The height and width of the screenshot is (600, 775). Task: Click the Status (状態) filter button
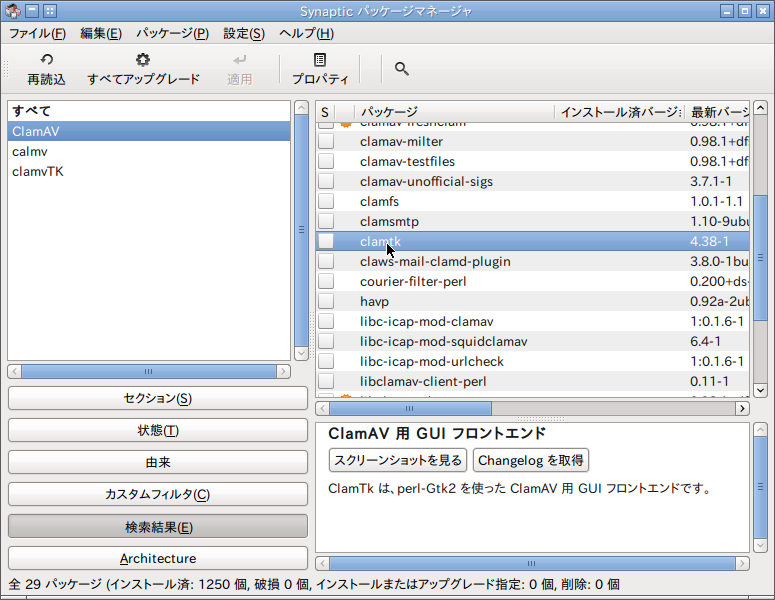pos(158,430)
